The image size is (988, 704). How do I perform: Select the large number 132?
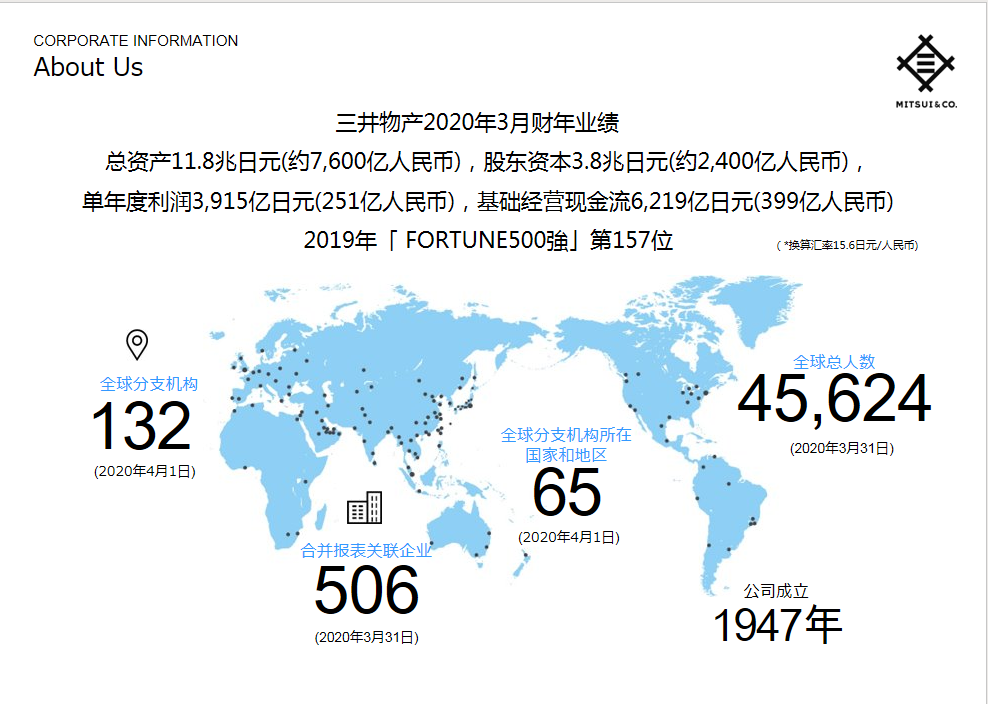pos(141,427)
